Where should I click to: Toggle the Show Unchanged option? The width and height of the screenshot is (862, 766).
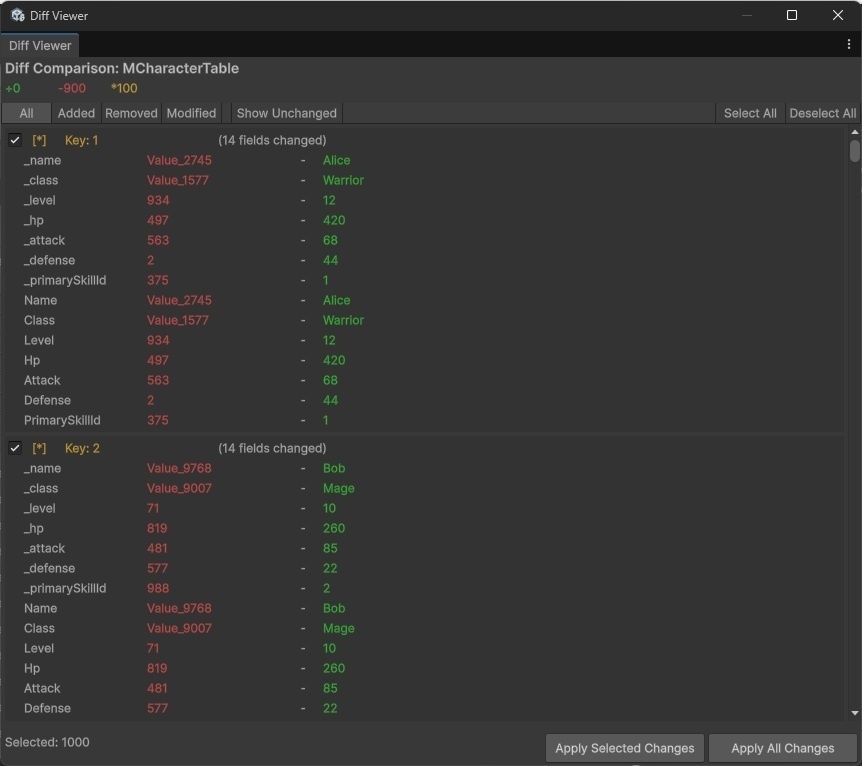coord(287,113)
